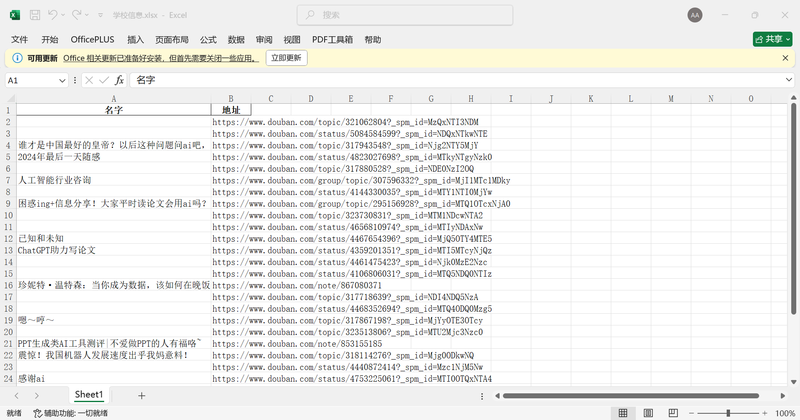Expand the Name Box dropdown arrow

coord(62,80)
